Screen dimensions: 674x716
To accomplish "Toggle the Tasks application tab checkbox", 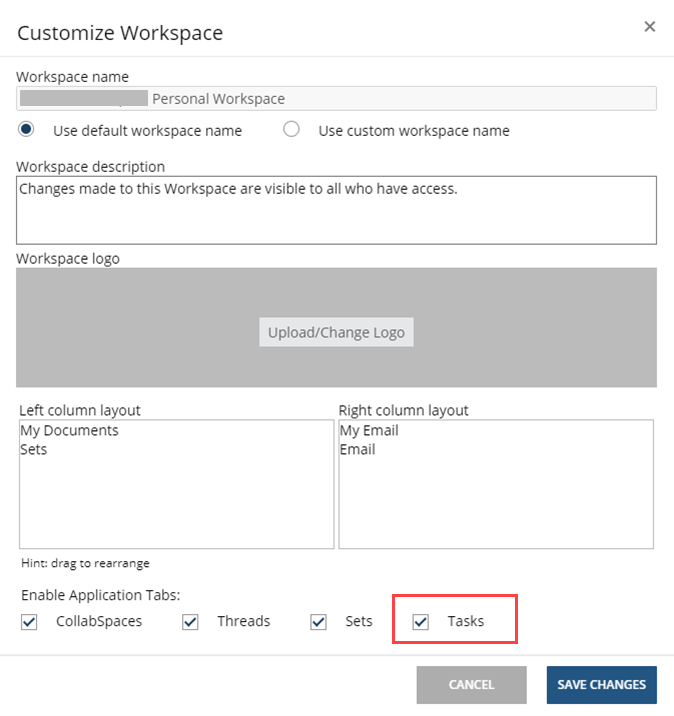I will click(x=421, y=622).
